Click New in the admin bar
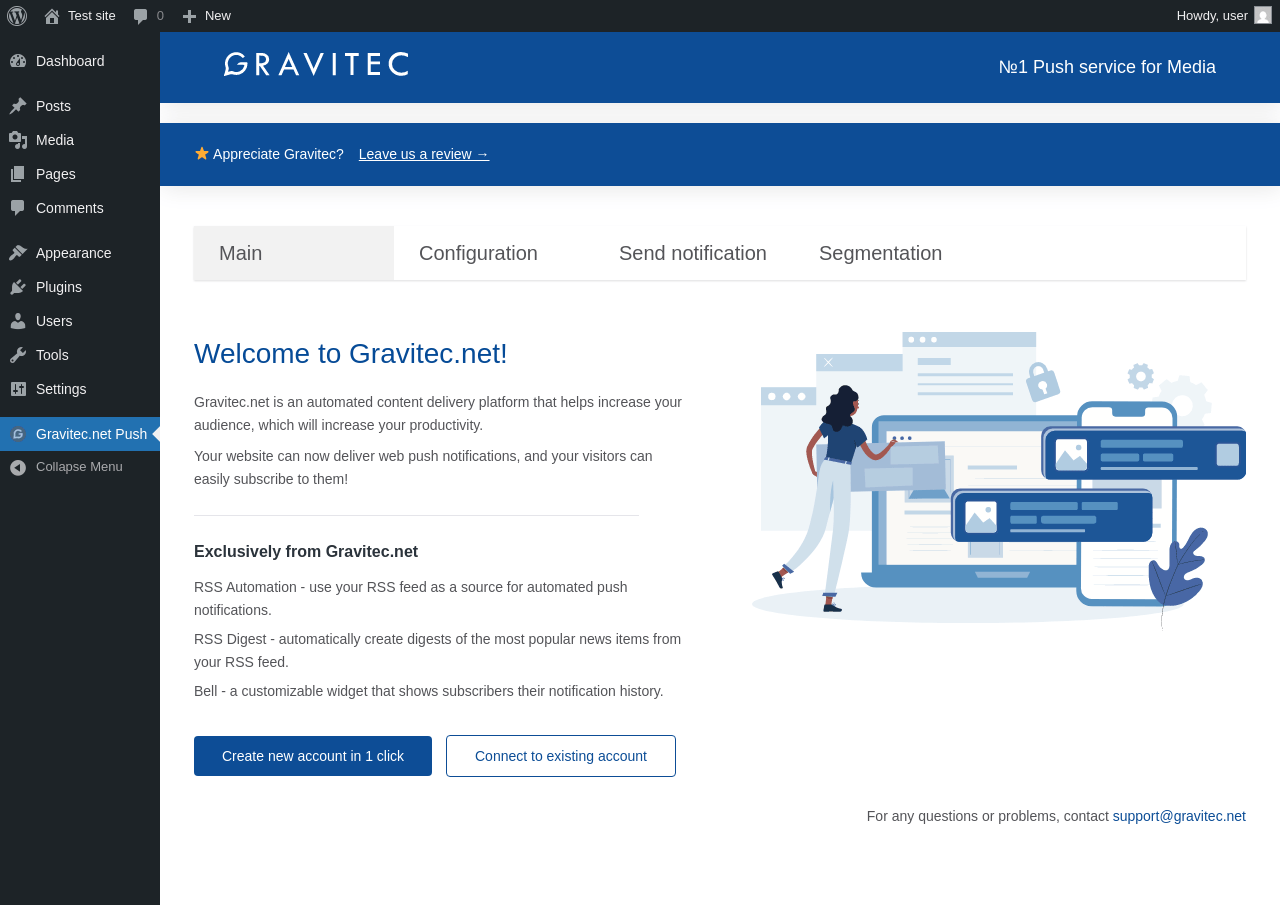The width and height of the screenshot is (1280, 905). click(206, 16)
